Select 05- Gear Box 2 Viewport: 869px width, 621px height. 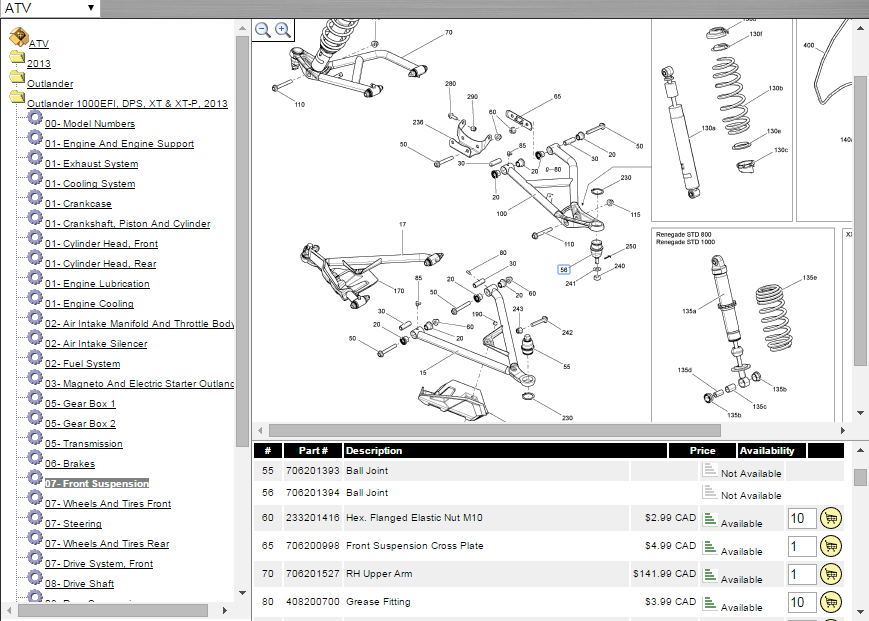(x=80, y=423)
